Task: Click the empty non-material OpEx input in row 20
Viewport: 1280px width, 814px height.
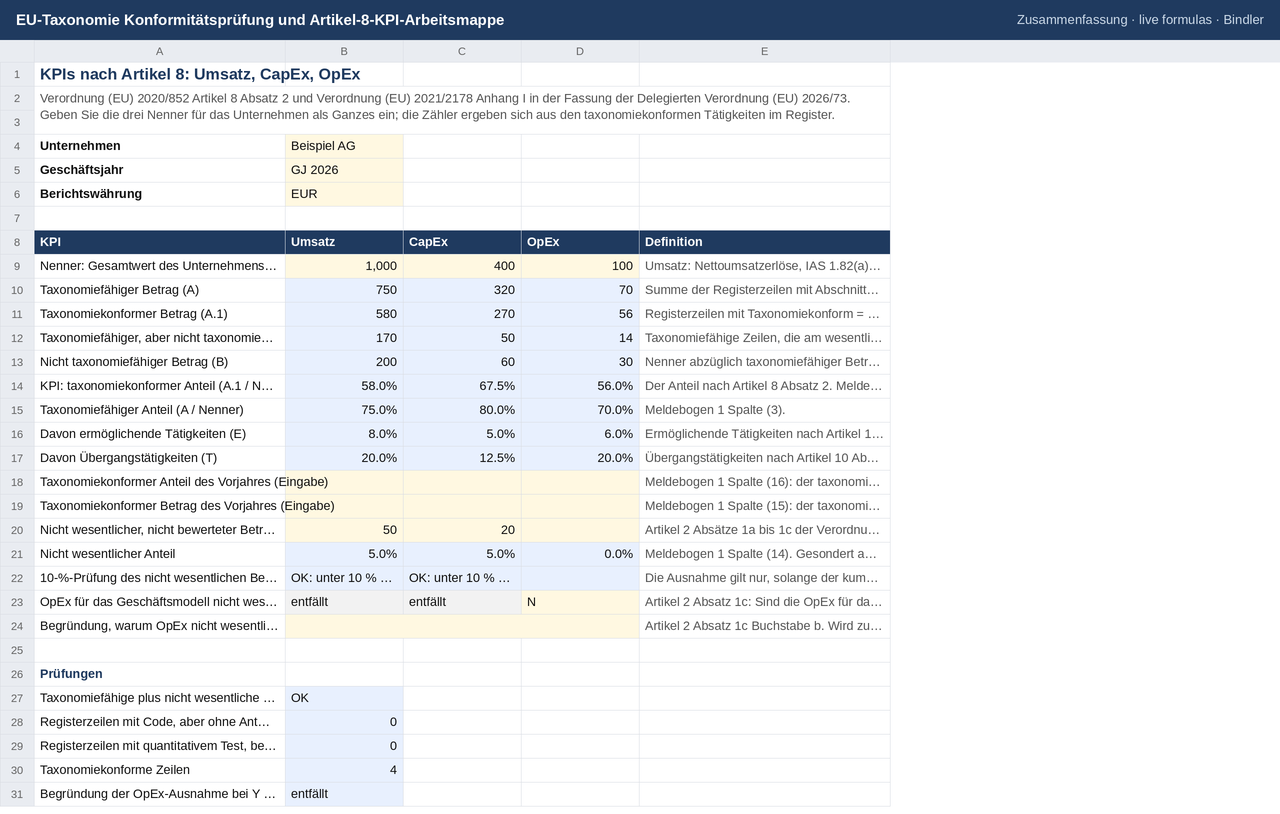Action: pyautogui.click(x=580, y=530)
